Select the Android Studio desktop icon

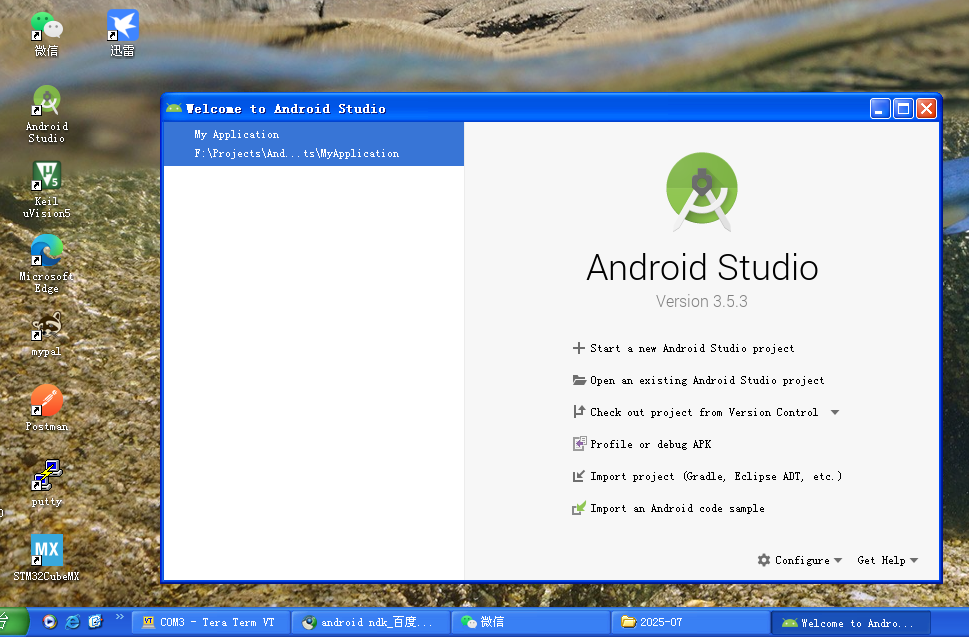pos(46,114)
